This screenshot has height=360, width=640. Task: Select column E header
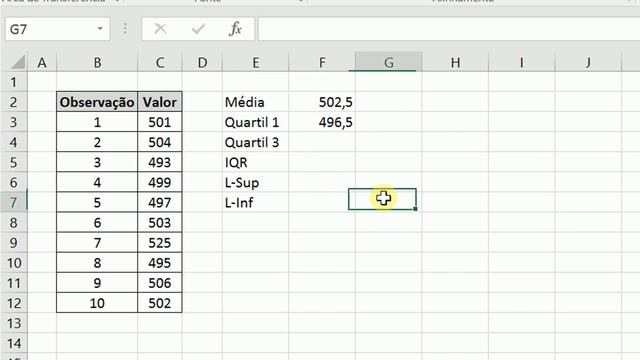coord(256,63)
